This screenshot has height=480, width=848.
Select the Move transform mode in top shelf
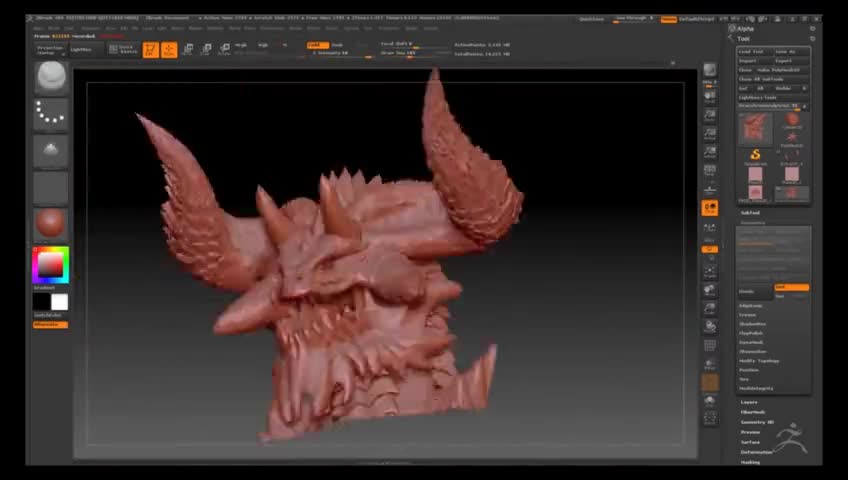pos(188,50)
